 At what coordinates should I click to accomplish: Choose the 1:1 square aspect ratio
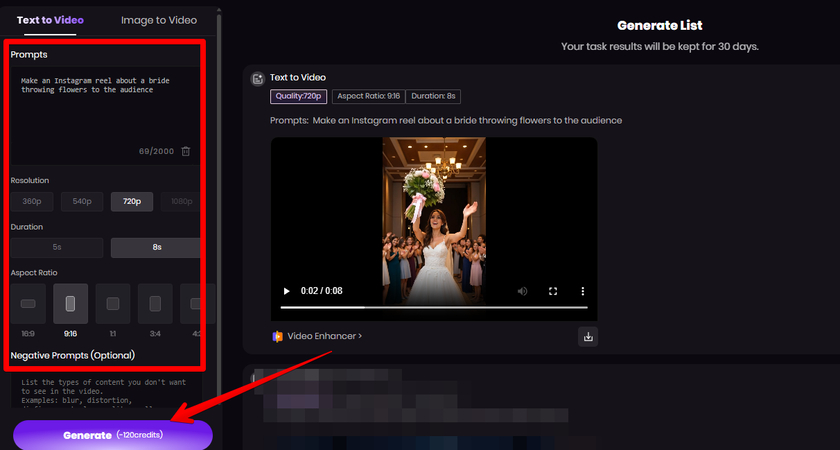[113, 303]
